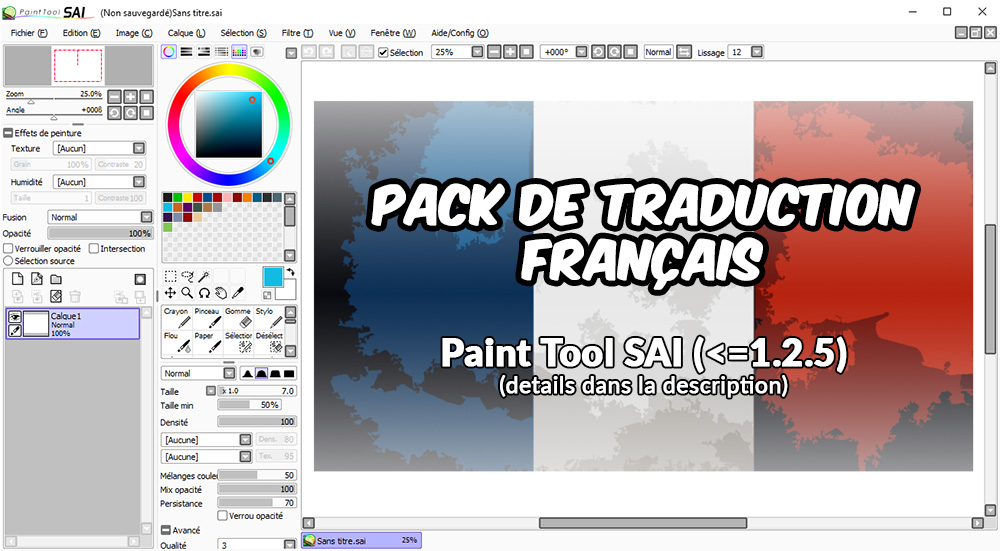The height and width of the screenshot is (551, 1000).
Task: Show the color wheel panel
Action: [169, 52]
